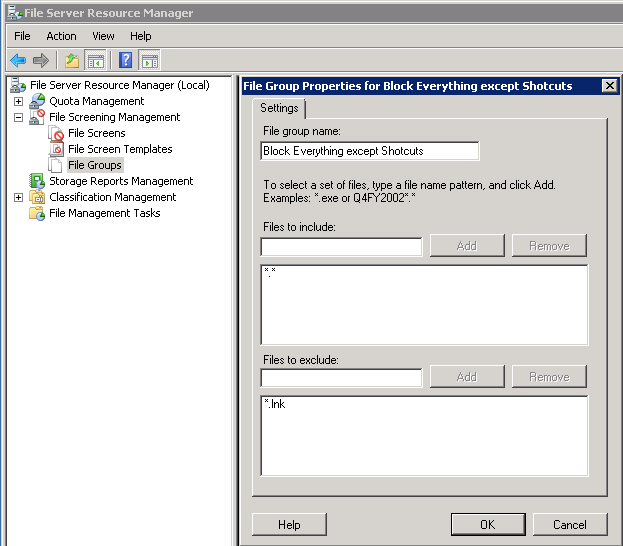This screenshot has width=623, height=546.
Task: Click the Forward arrow toolbar icon
Action: (x=41, y=60)
